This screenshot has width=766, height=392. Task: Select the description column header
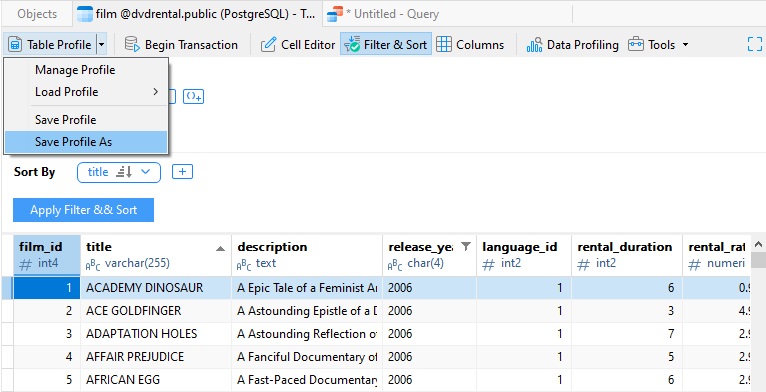point(307,255)
